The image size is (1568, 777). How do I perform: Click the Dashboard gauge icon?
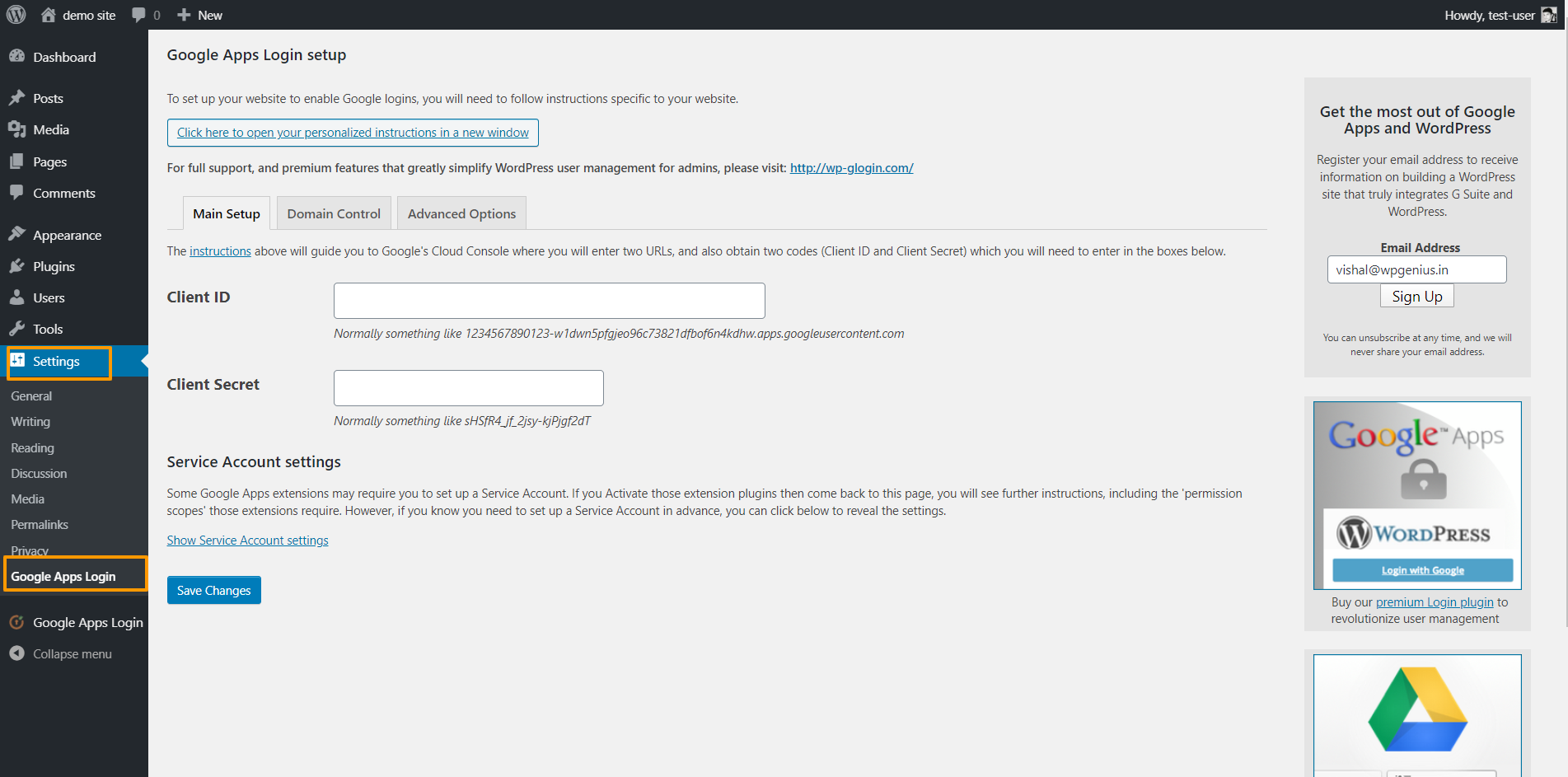(x=16, y=56)
